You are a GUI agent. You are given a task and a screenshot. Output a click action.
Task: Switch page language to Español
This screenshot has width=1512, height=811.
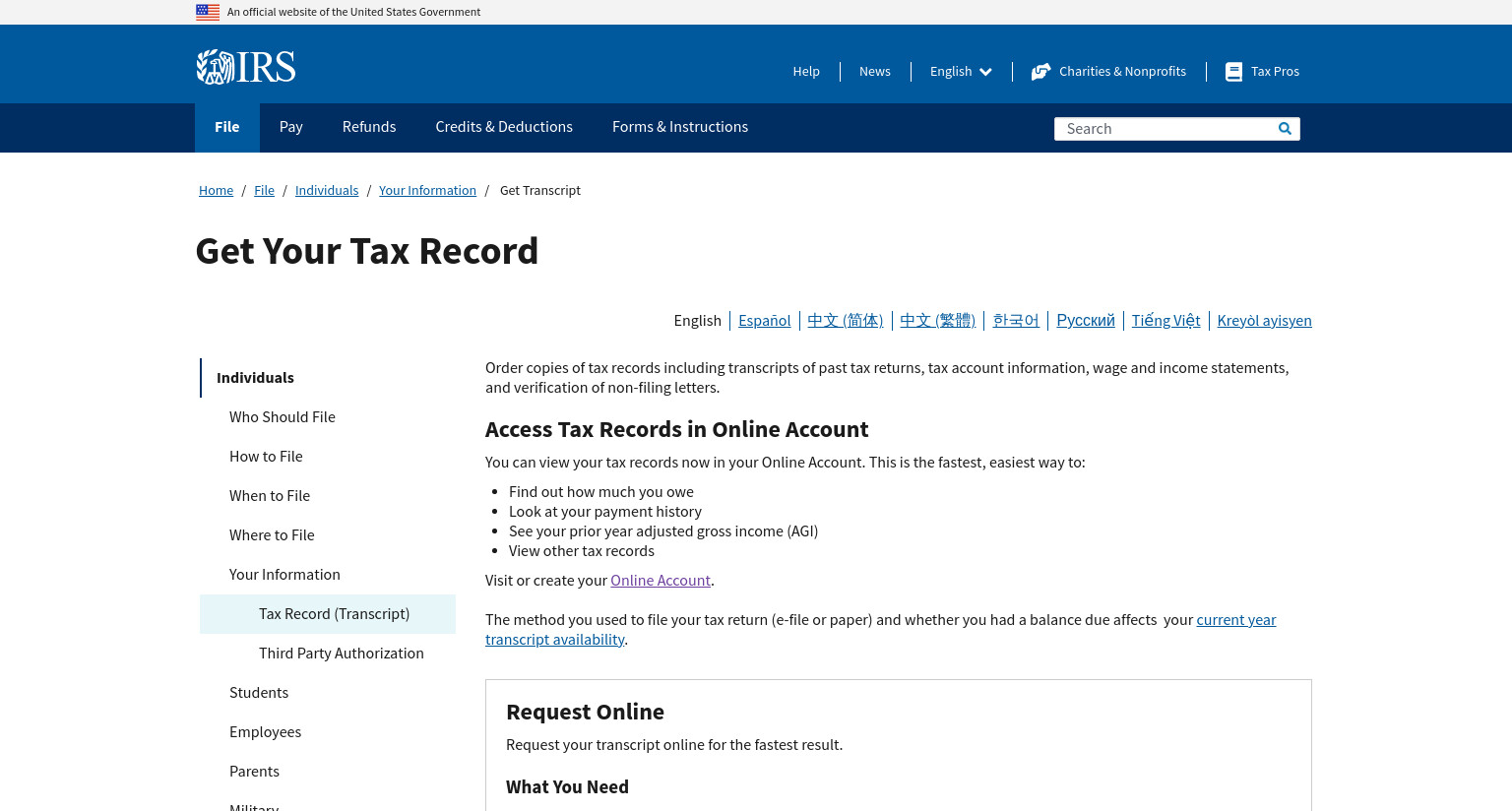click(765, 321)
